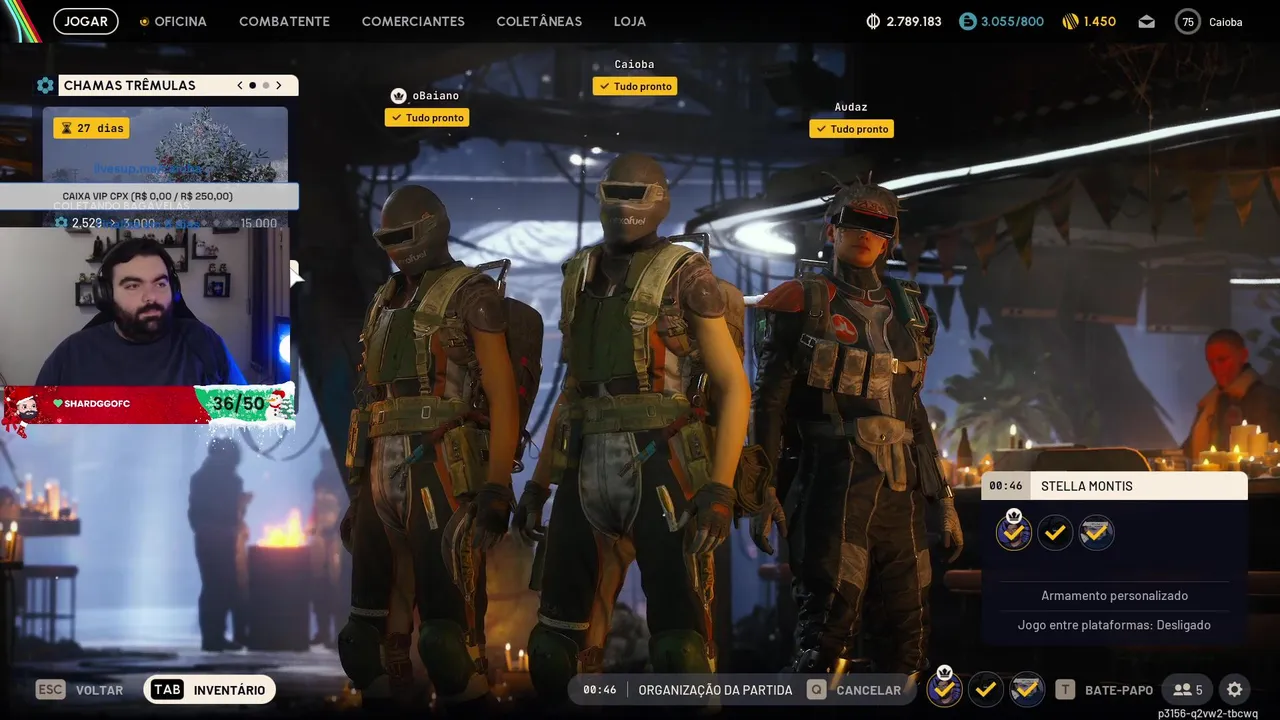Click middle ready checkmark in Stella Montis panel
The height and width of the screenshot is (720, 1280).
(x=1055, y=533)
